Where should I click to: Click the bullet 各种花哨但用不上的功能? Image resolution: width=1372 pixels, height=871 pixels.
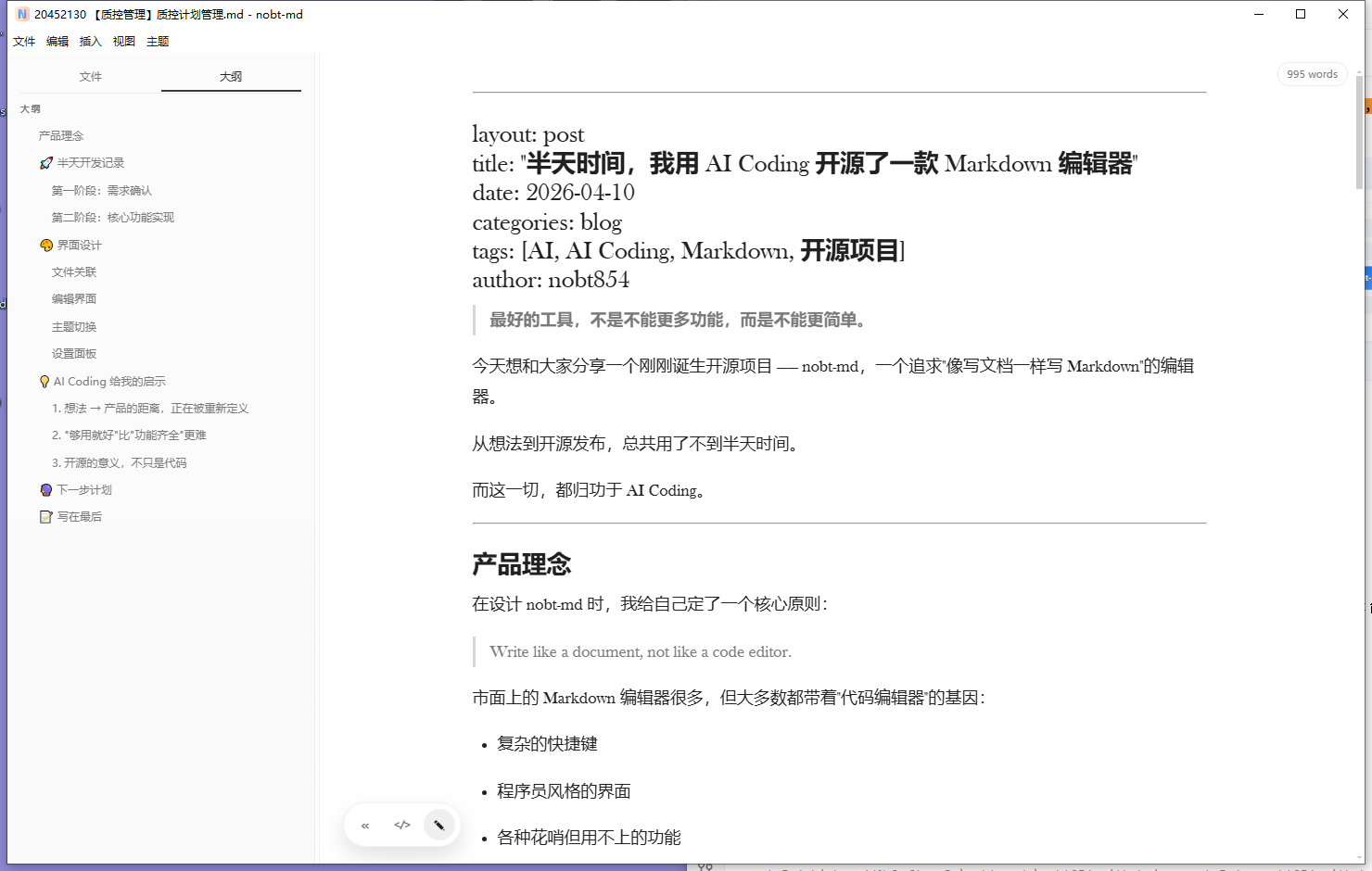pyautogui.click(x=589, y=838)
